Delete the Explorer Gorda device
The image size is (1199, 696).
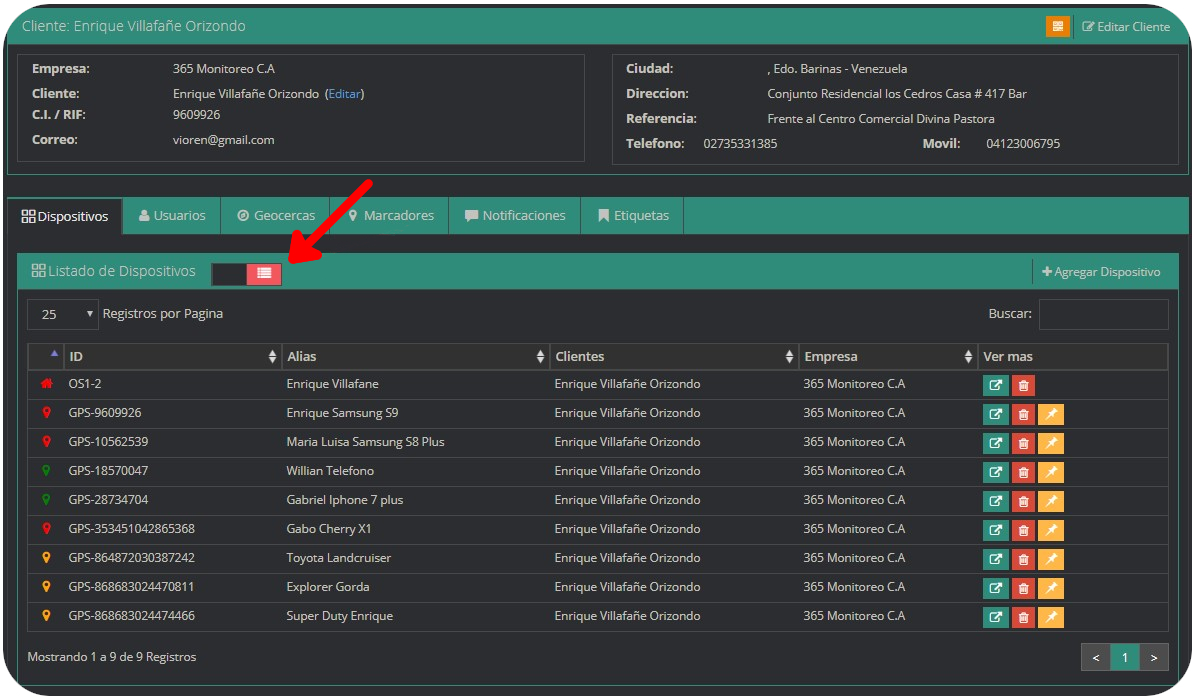coord(1023,589)
